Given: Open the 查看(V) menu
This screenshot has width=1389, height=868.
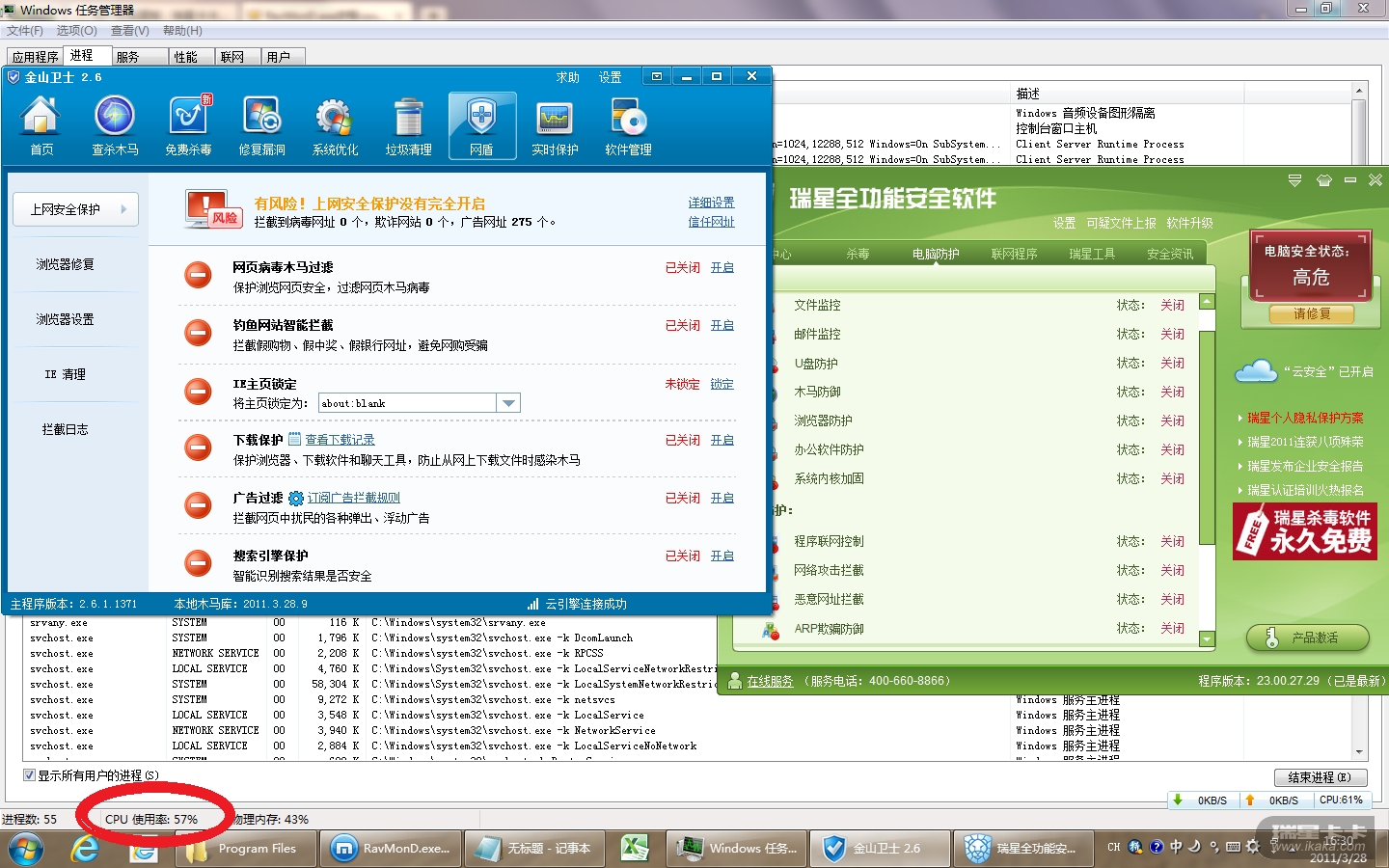Looking at the screenshot, I should click(130, 31).
